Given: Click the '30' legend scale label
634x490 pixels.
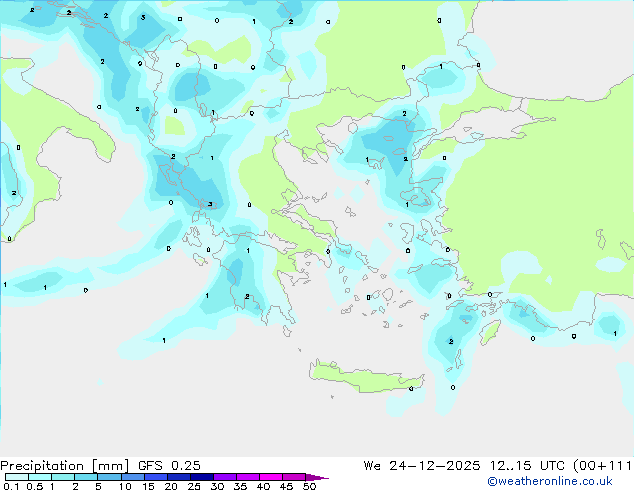Looking at the screenshot, I should pyautogui.click(x=217, y=486).
